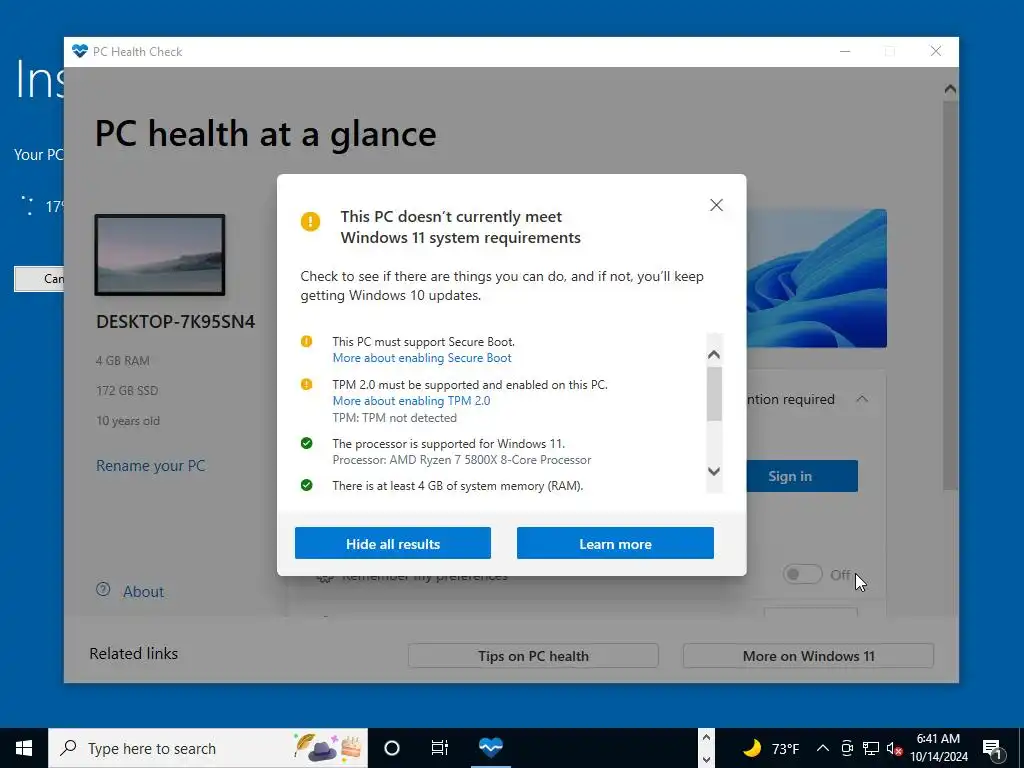Click the warning icon beside the Secure Boot requirement
Viewport: 1024px width, 768px height.
[x=306, y=342]
